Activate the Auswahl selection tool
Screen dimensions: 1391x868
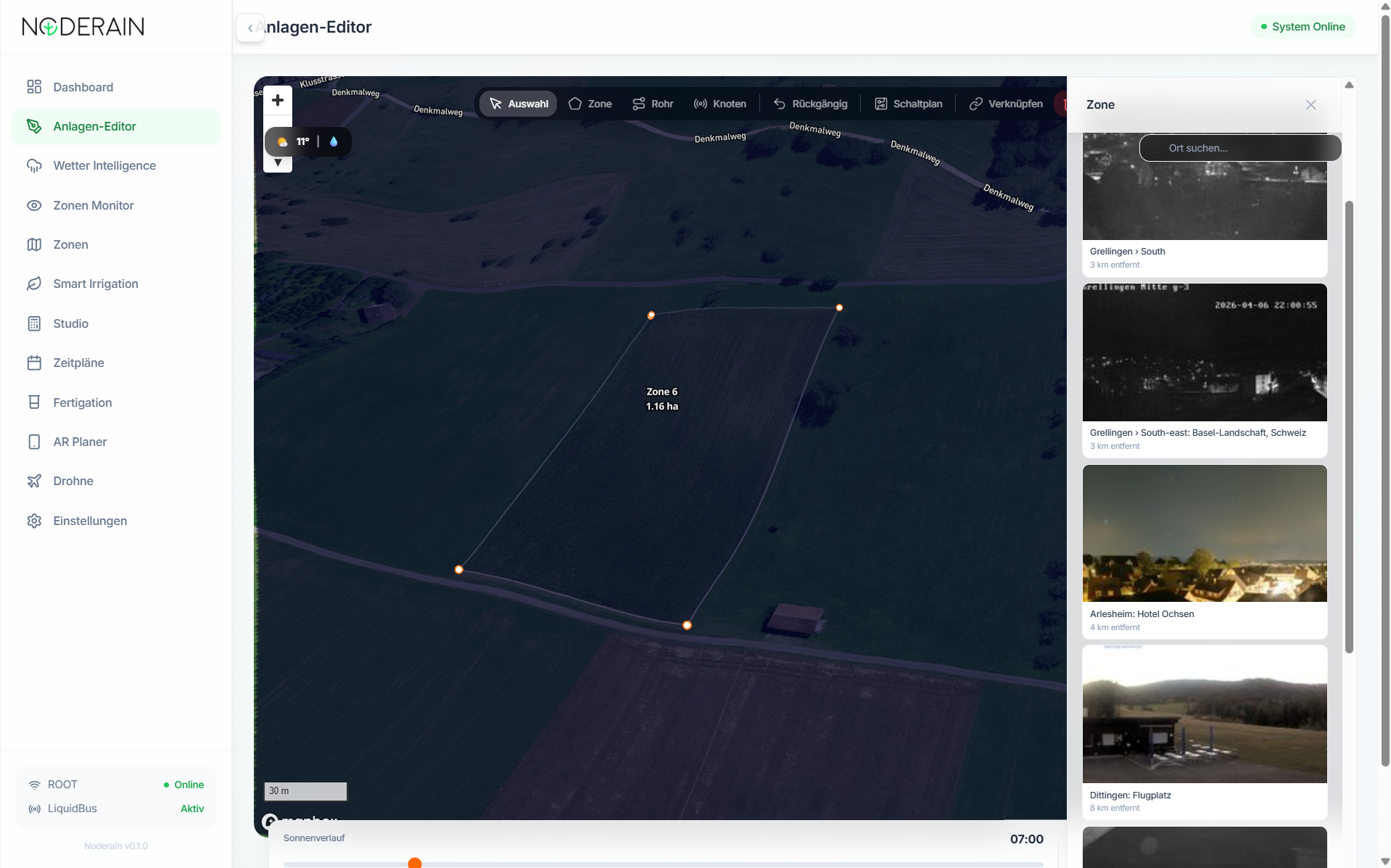[x=519, y=104]
